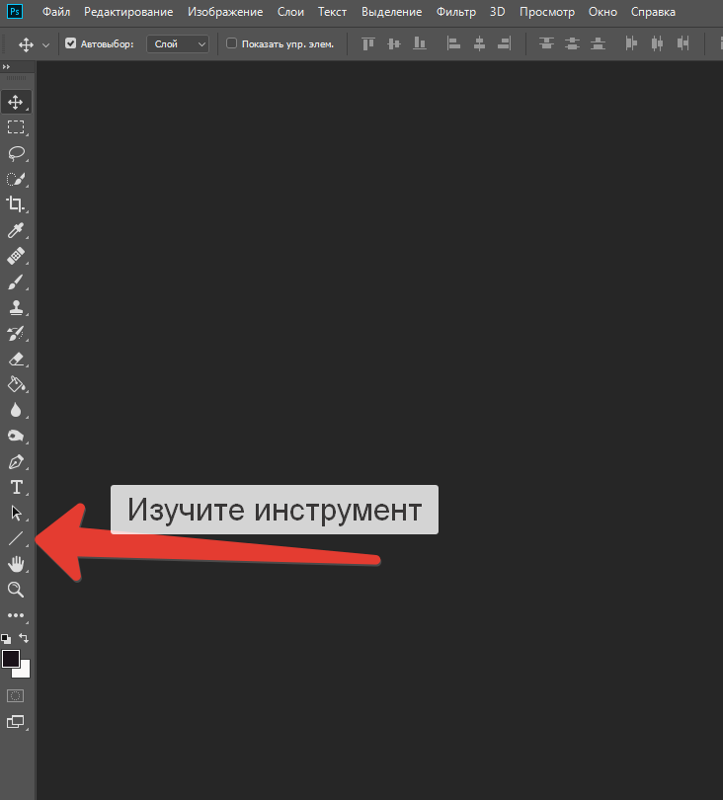Enable Показать упр. элем. checkbox
The height and width of the screenshot is (800, 723).
click(x=231, y=43)
